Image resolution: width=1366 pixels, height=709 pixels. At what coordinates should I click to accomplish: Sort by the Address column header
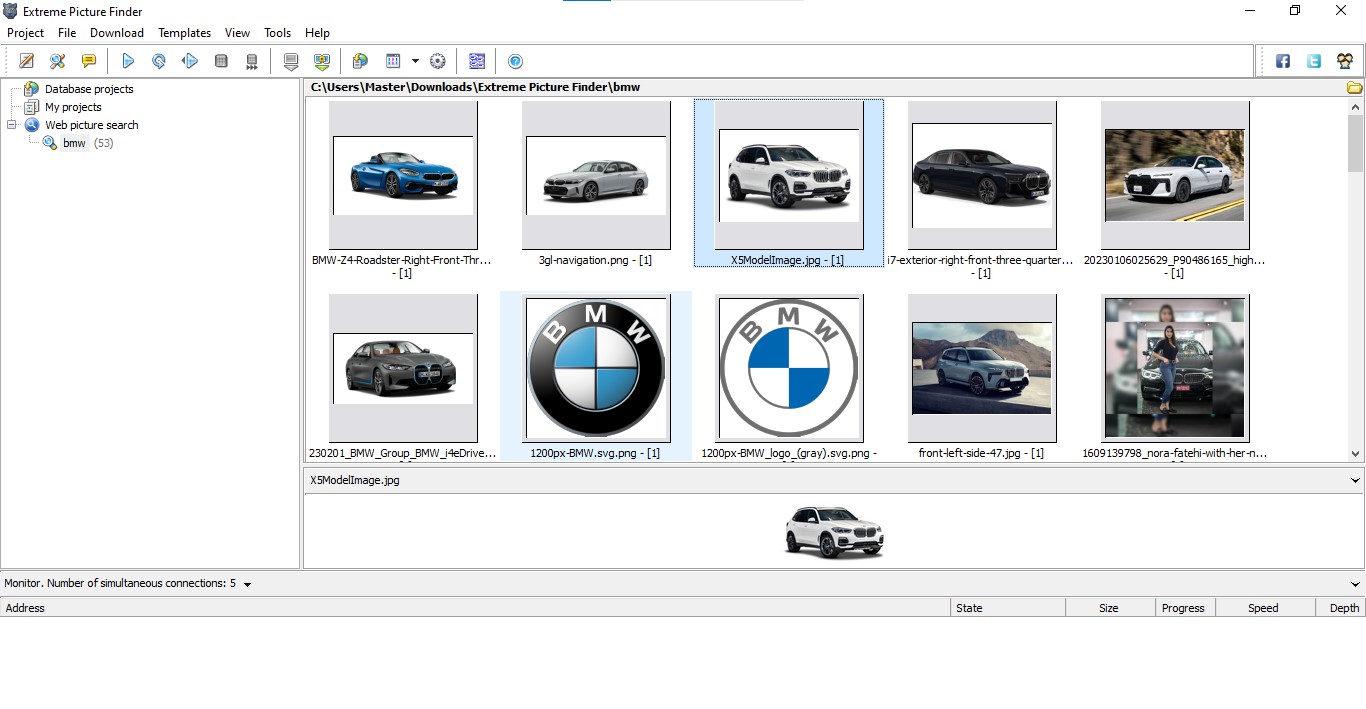[475, 608]
